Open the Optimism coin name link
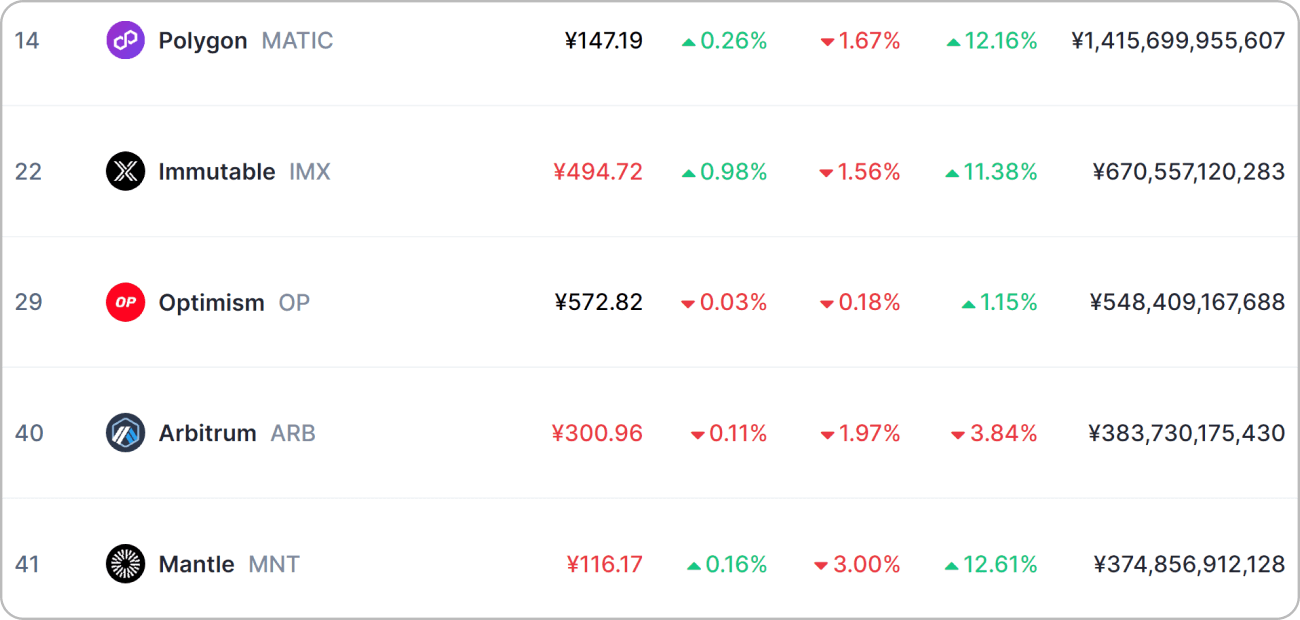The height and width of the screenshot is (620, 1300). 212,303
